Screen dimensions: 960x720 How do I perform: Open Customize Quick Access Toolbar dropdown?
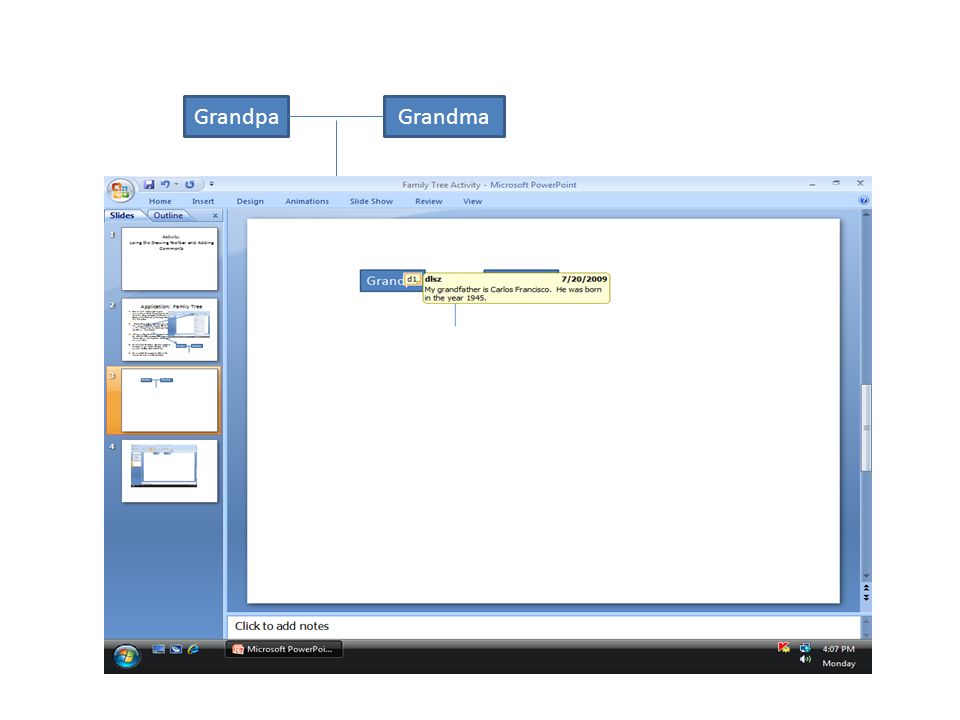(212, 184)
